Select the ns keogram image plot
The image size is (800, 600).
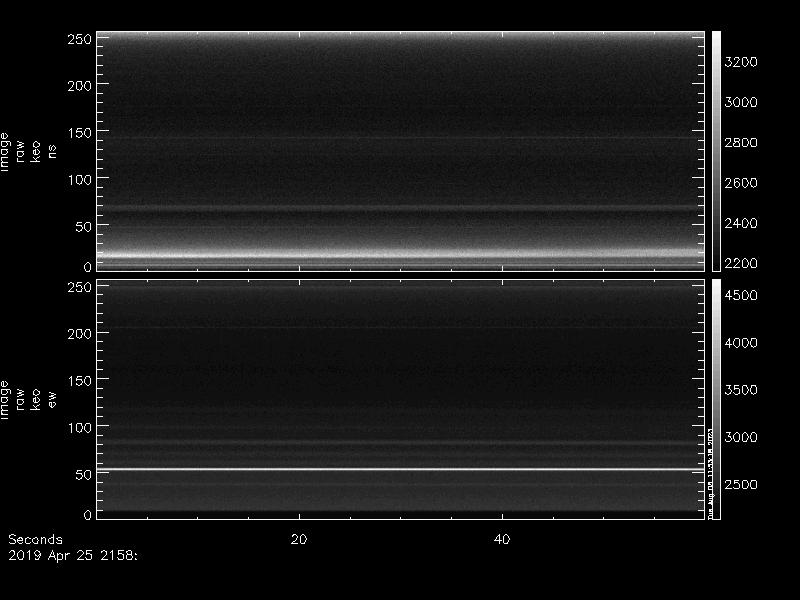(x=401, y=151)
